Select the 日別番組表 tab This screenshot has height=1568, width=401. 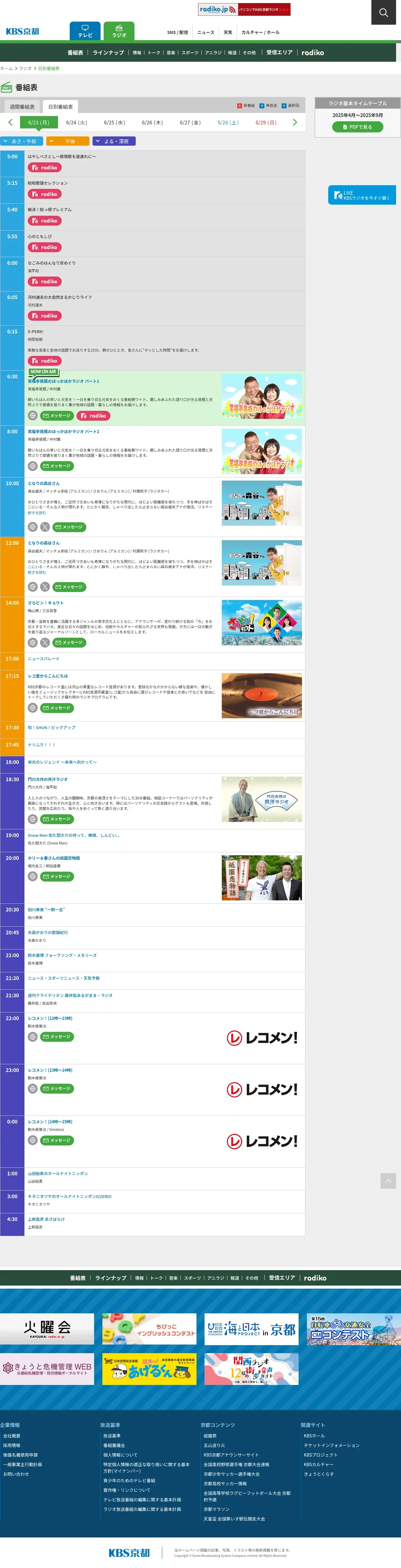click(60, 106)
